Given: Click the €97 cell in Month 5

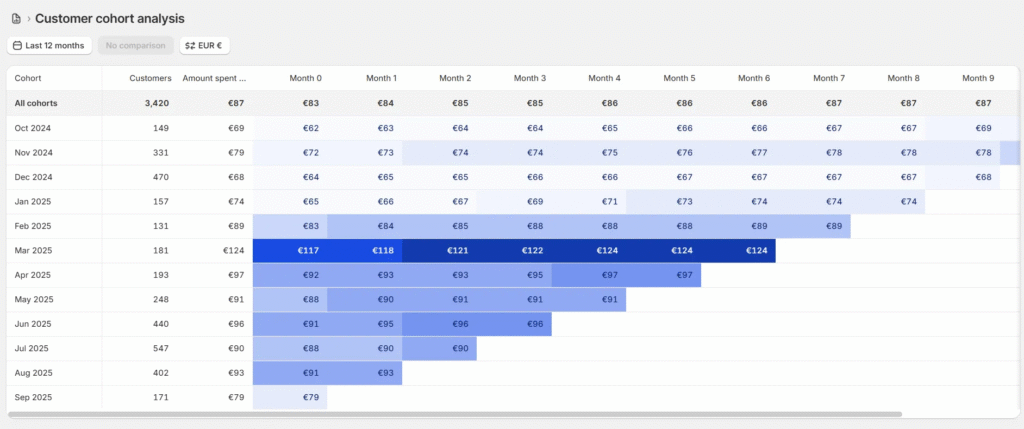Looking at the screenshot, I should point(664,275).
